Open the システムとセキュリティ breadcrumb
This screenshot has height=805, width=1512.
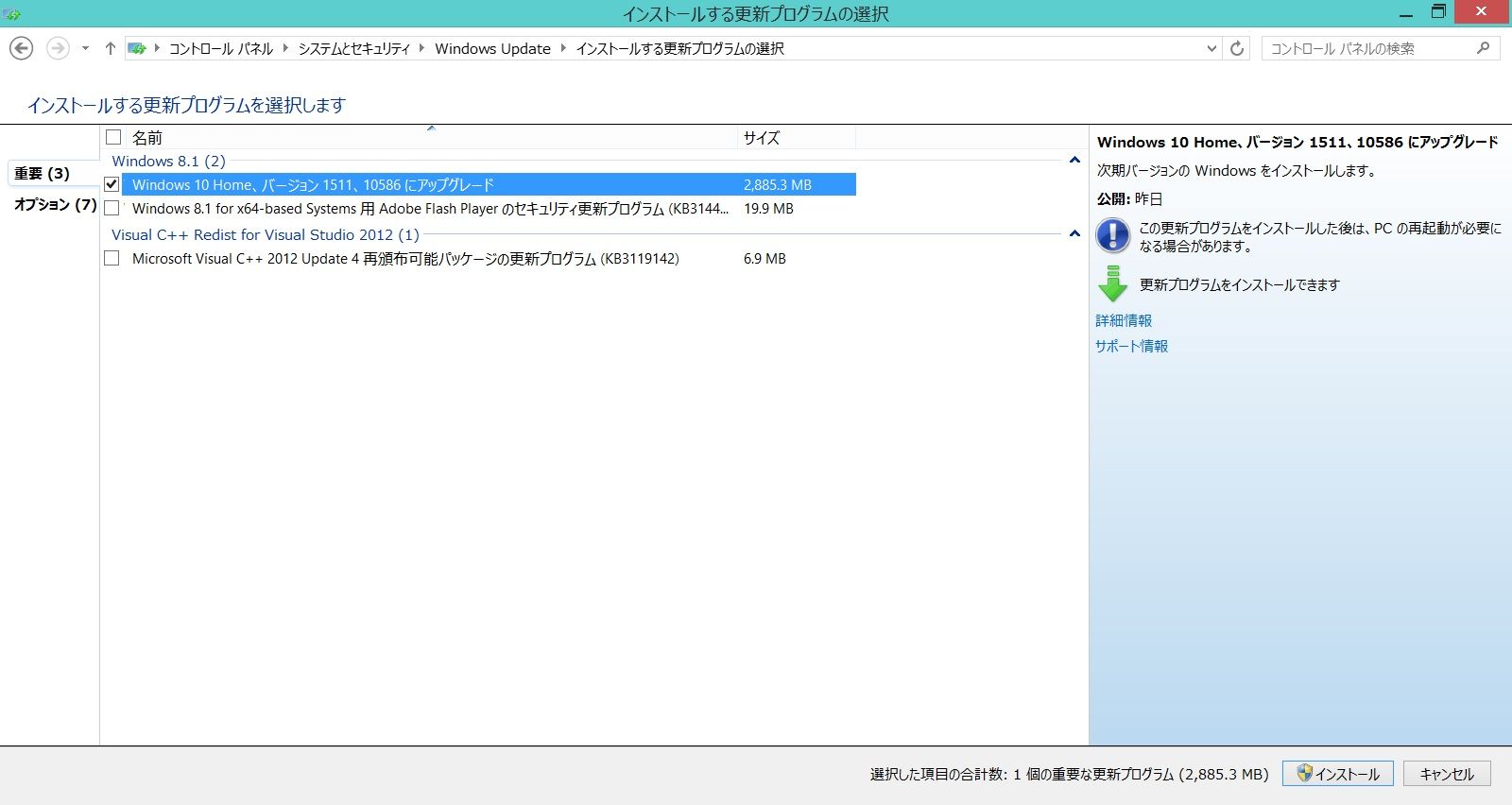click(354, 48)
